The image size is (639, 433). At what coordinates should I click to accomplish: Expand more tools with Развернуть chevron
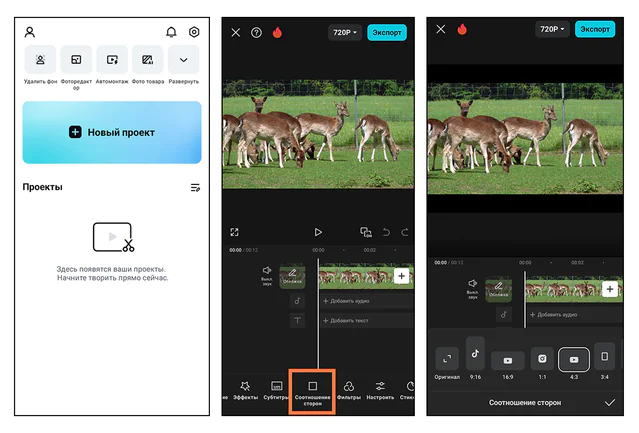pyautogui.click(x=183, y=61)
